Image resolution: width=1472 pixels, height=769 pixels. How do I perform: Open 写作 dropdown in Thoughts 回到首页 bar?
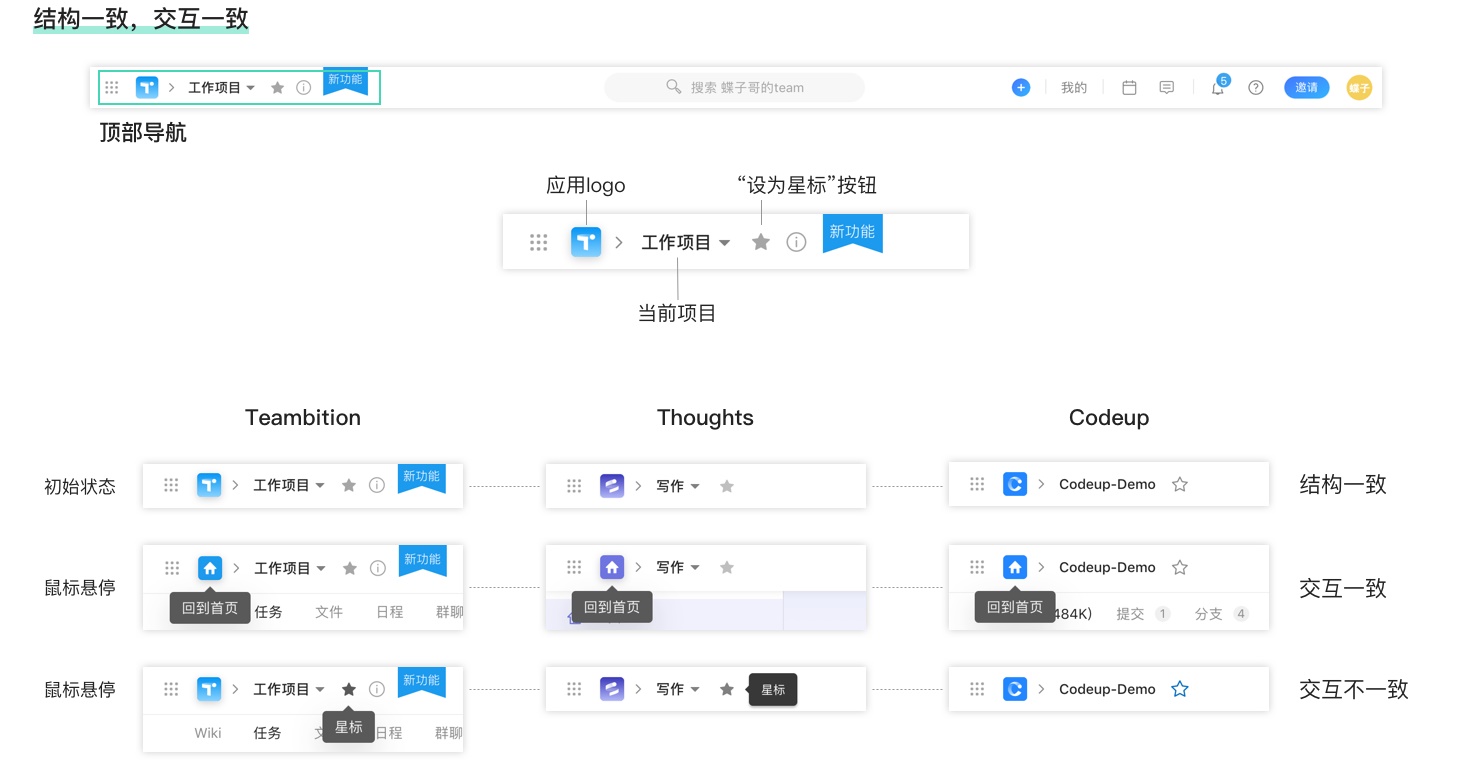pyautogui.click(x=678, y=567)
